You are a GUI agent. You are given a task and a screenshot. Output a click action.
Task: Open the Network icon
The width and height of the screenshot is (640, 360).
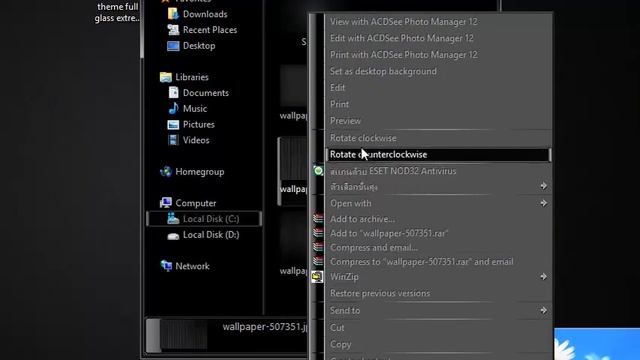[x=166, y=266]
